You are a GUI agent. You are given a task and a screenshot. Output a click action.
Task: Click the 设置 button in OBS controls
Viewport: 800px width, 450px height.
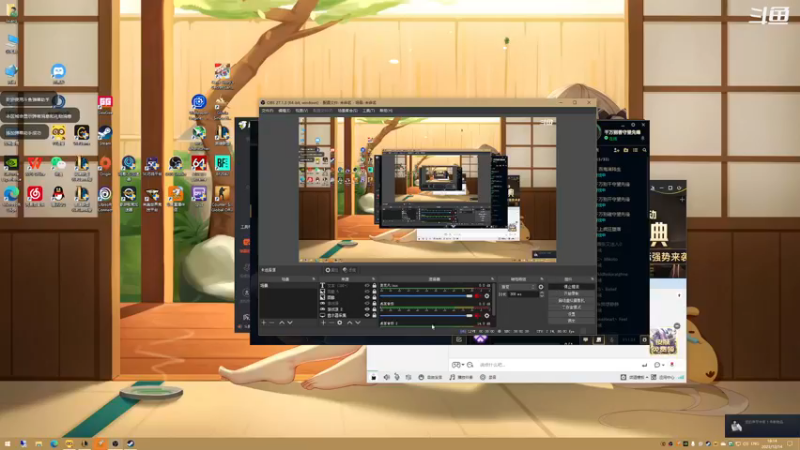click(571, 313)
